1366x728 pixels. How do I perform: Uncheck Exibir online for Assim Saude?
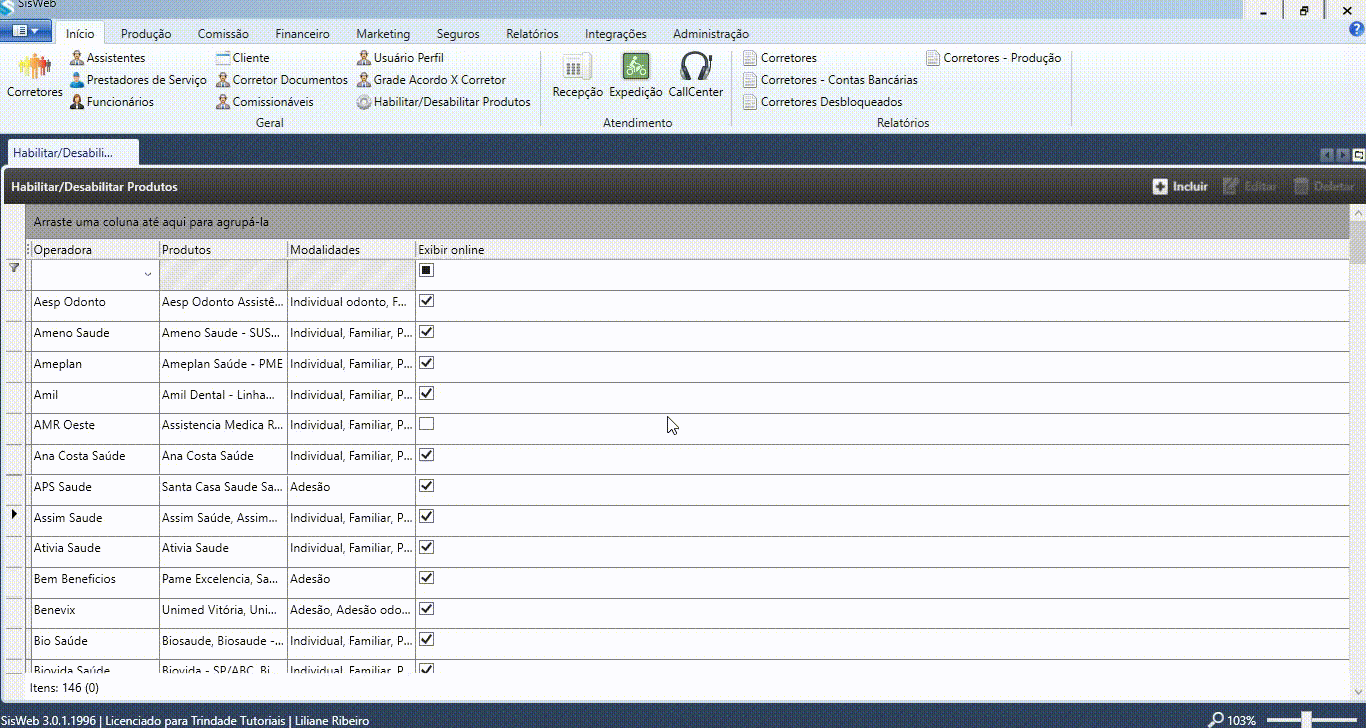pyautogui.click(x=427, y=517)
